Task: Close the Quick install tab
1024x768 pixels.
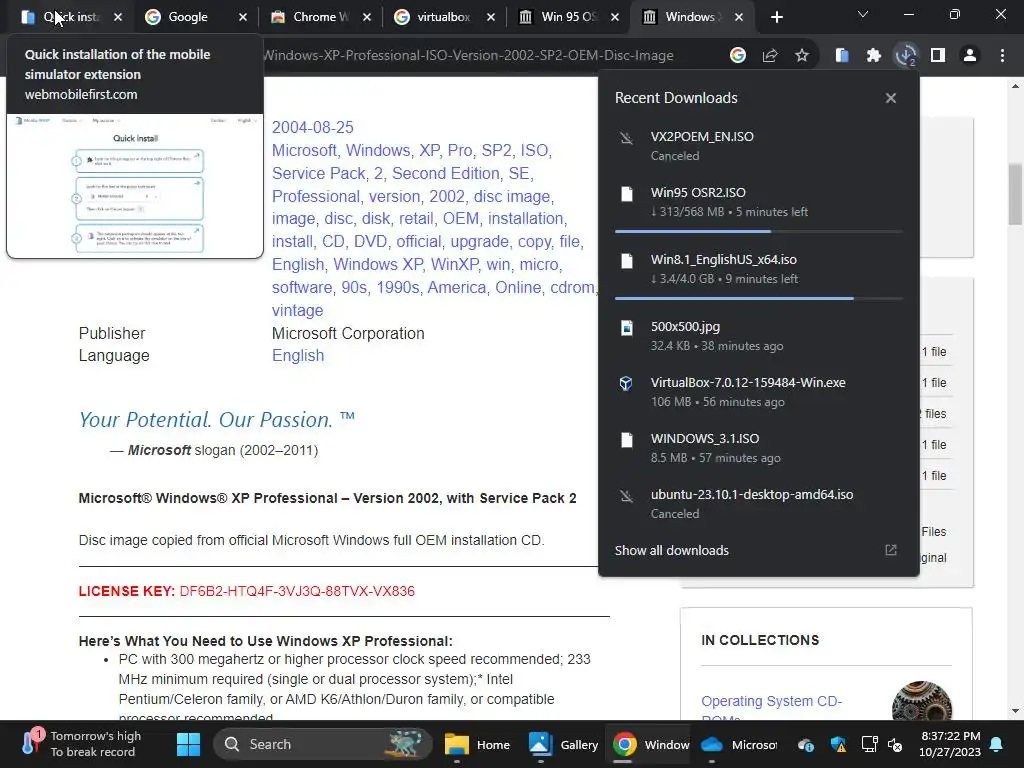Action: [x=118, y=17]
